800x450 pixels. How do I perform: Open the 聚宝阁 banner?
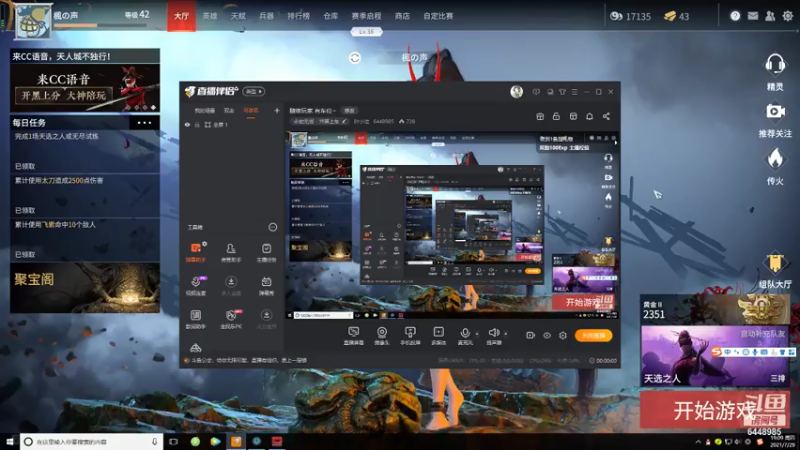pyautogui.click(x=85, y=288)
